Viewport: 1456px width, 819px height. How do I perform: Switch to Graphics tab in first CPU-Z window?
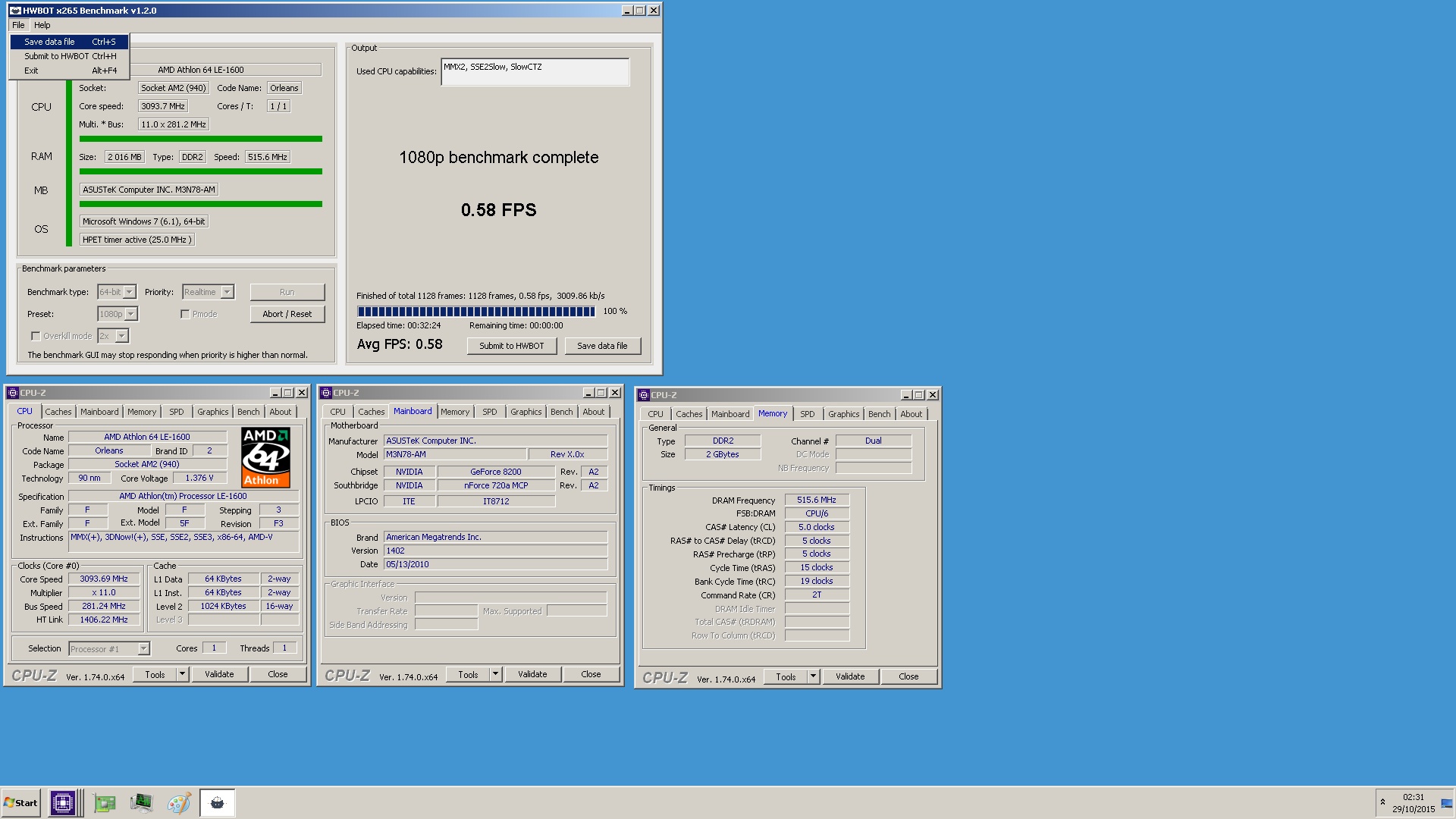pos(213,412)
